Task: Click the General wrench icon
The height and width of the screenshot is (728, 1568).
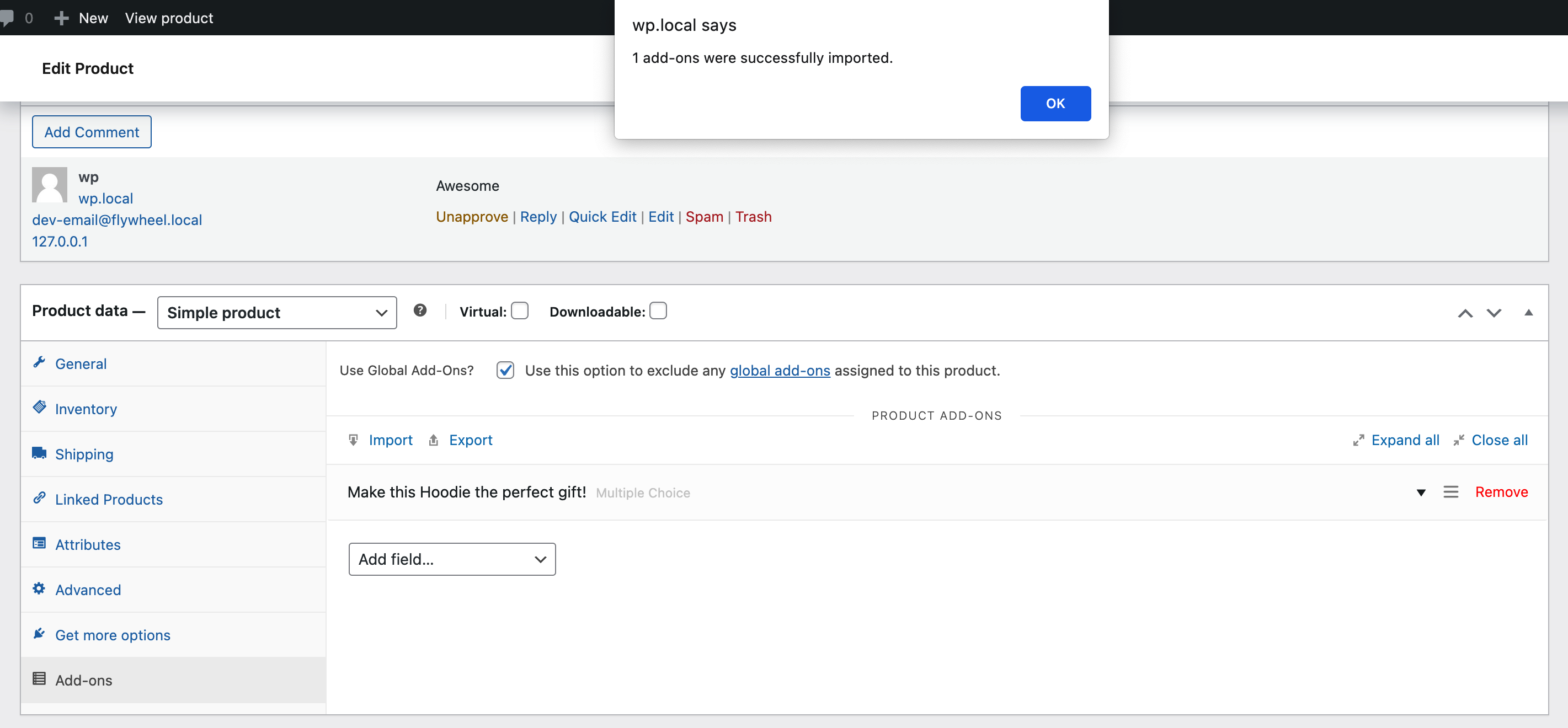Action: pyautogui.click(x=40, y=363)
